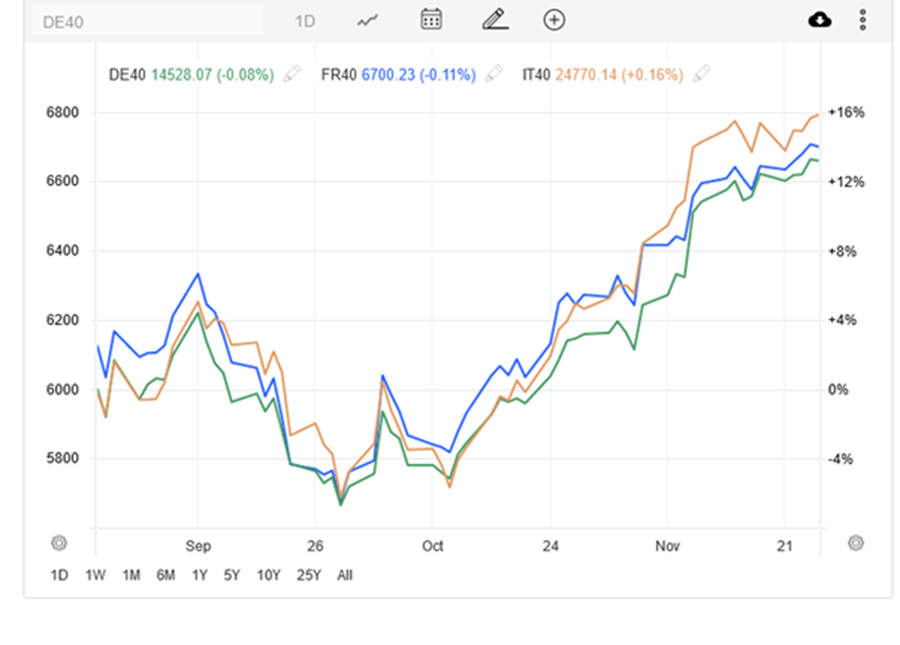Download chart with the cloud icon
Viewport: 900px width, 645px height.
(820, 20)
